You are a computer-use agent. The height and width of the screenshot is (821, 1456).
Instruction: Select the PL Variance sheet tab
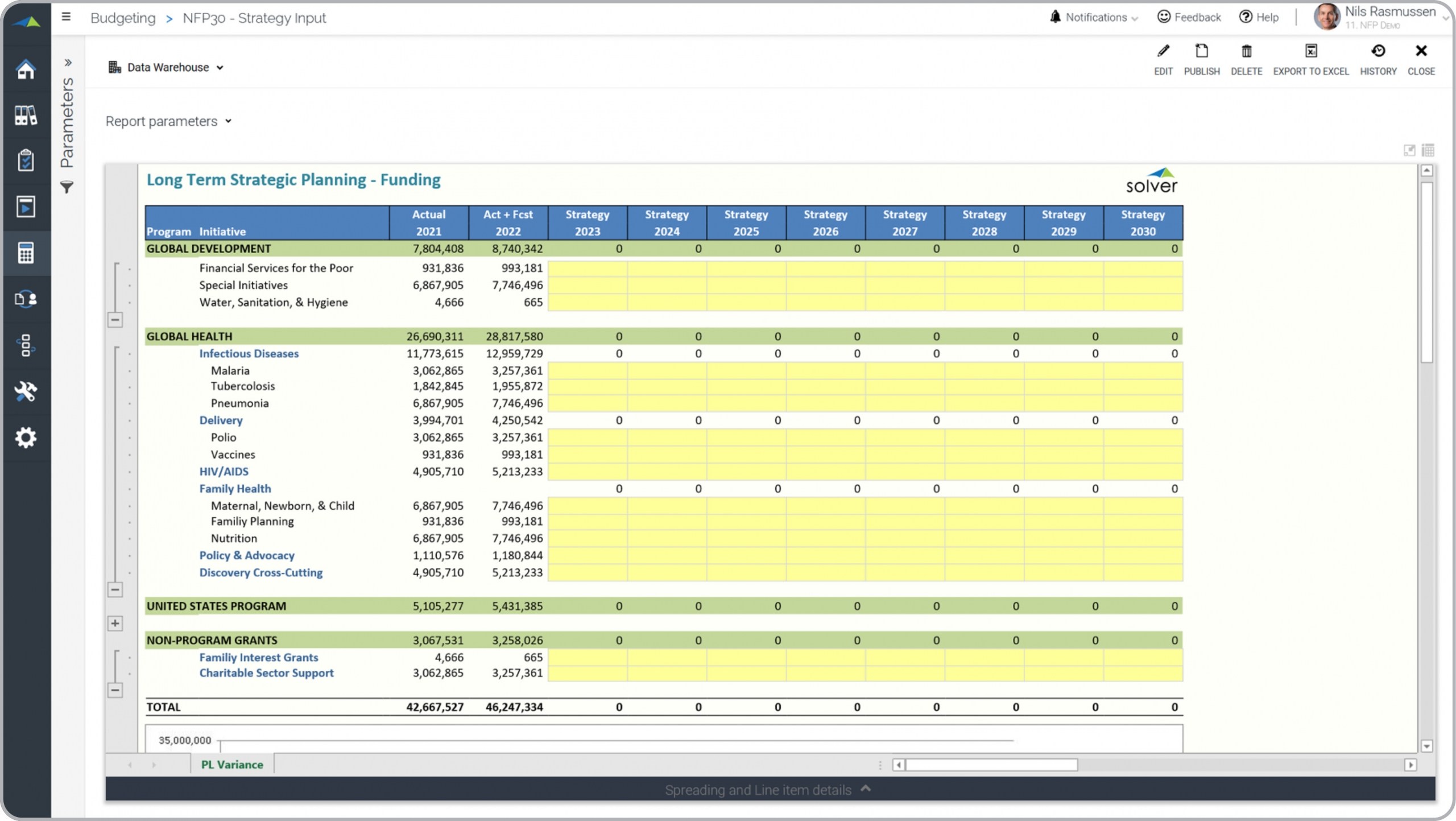point(232,765)
